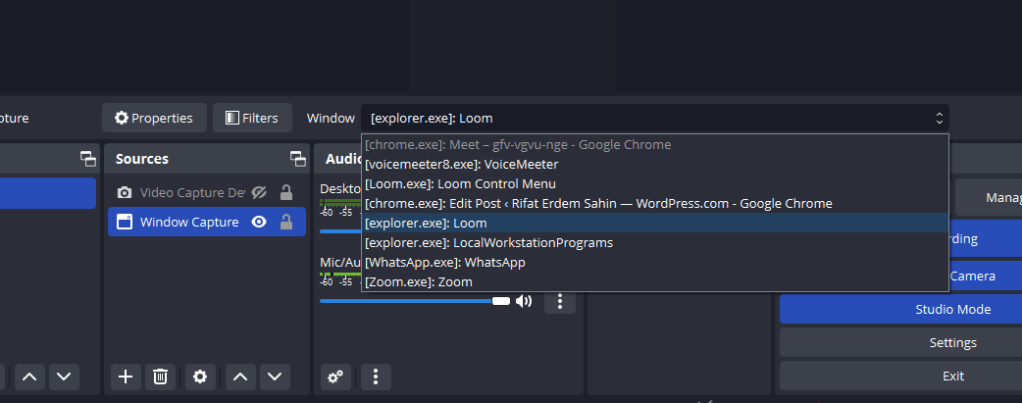Click the Virtual Camera button
Viewport: 1022px width, 403px height.
tap(986, 276)
